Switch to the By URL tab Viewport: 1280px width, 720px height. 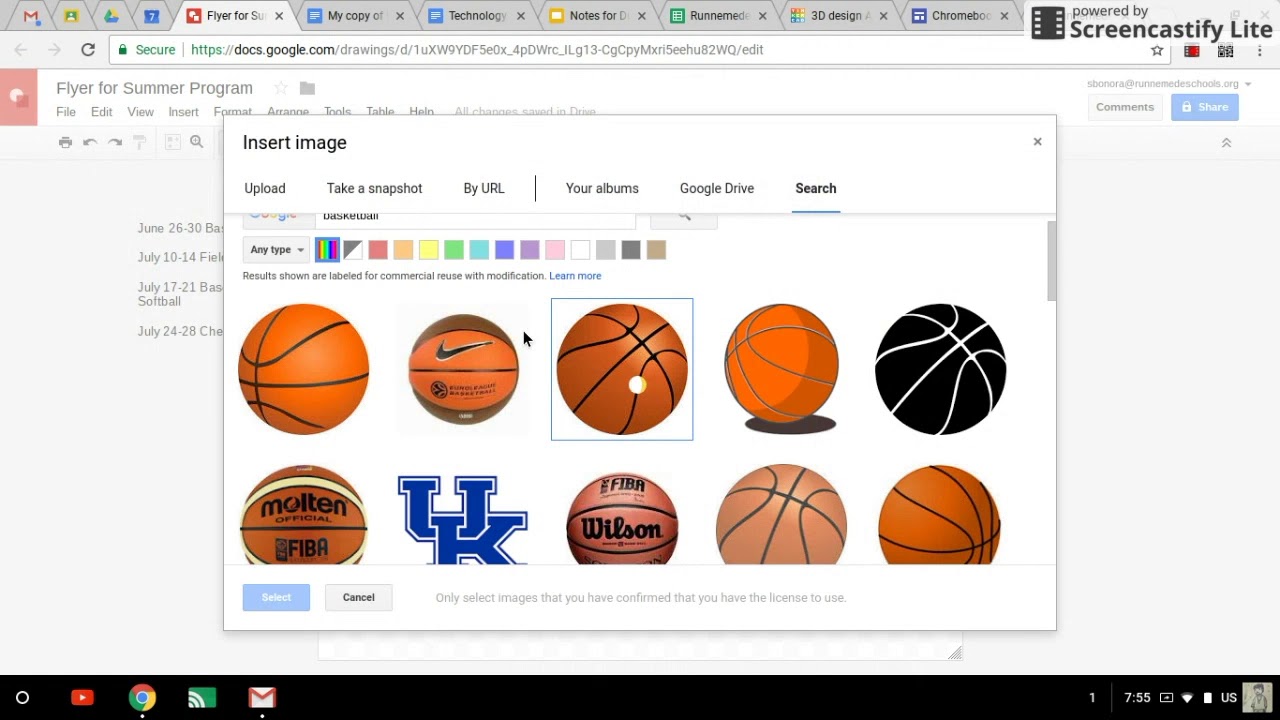(x=484, y=188)
